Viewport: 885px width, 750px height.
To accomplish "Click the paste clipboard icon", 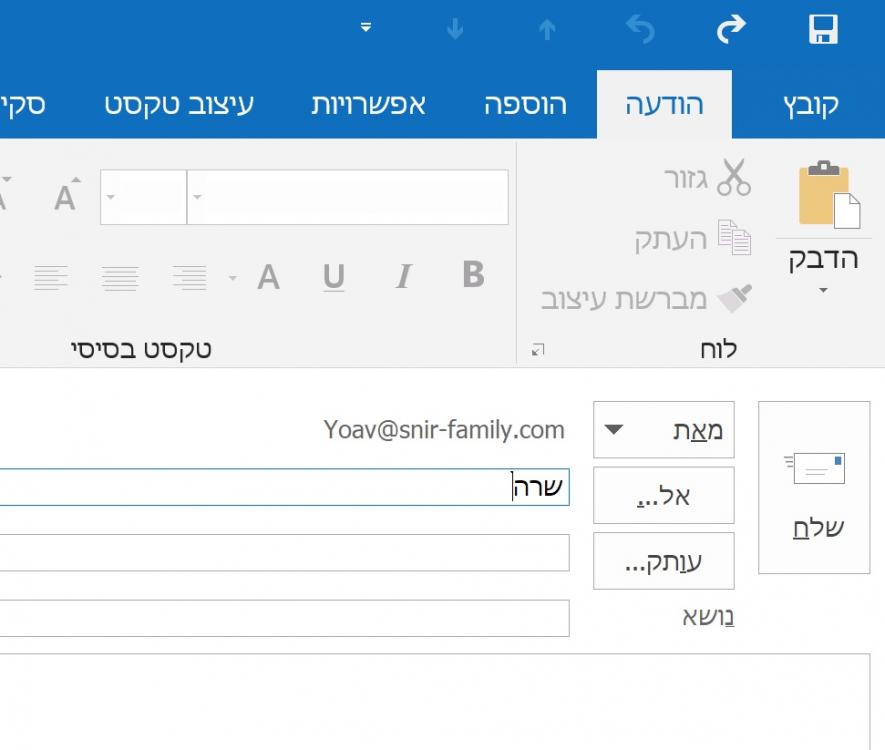I will tap(829, 194).
